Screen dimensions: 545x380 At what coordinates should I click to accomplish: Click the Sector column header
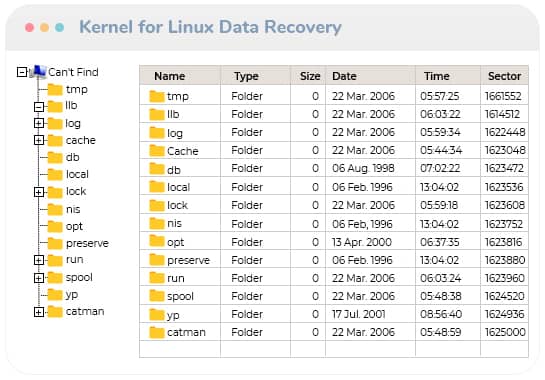pos(504,76)
